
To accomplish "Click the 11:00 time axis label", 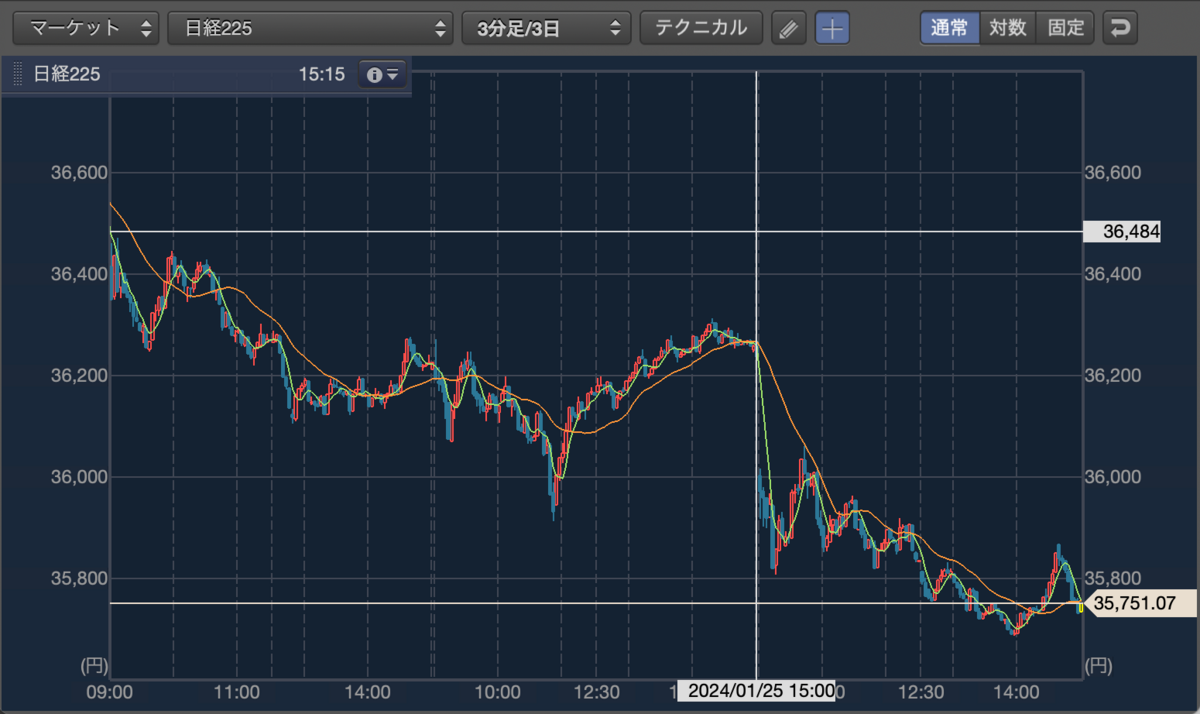I will point(238,691).
